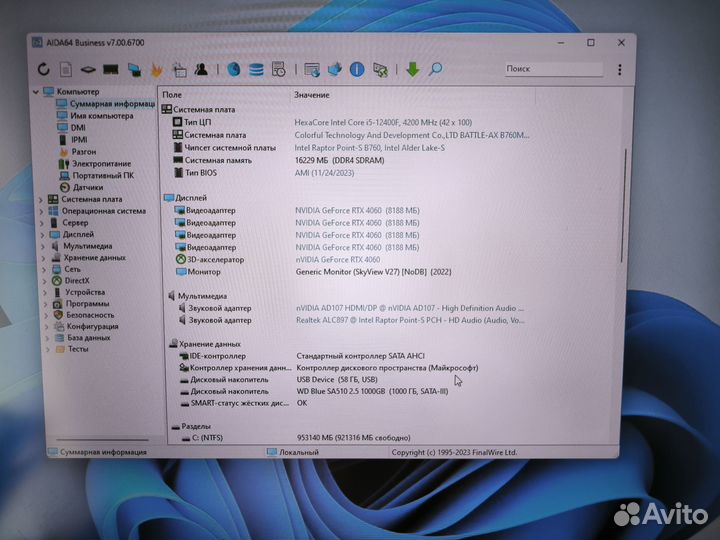
Task: Click the window with globe toolbar icon
Action: point(312,70)
